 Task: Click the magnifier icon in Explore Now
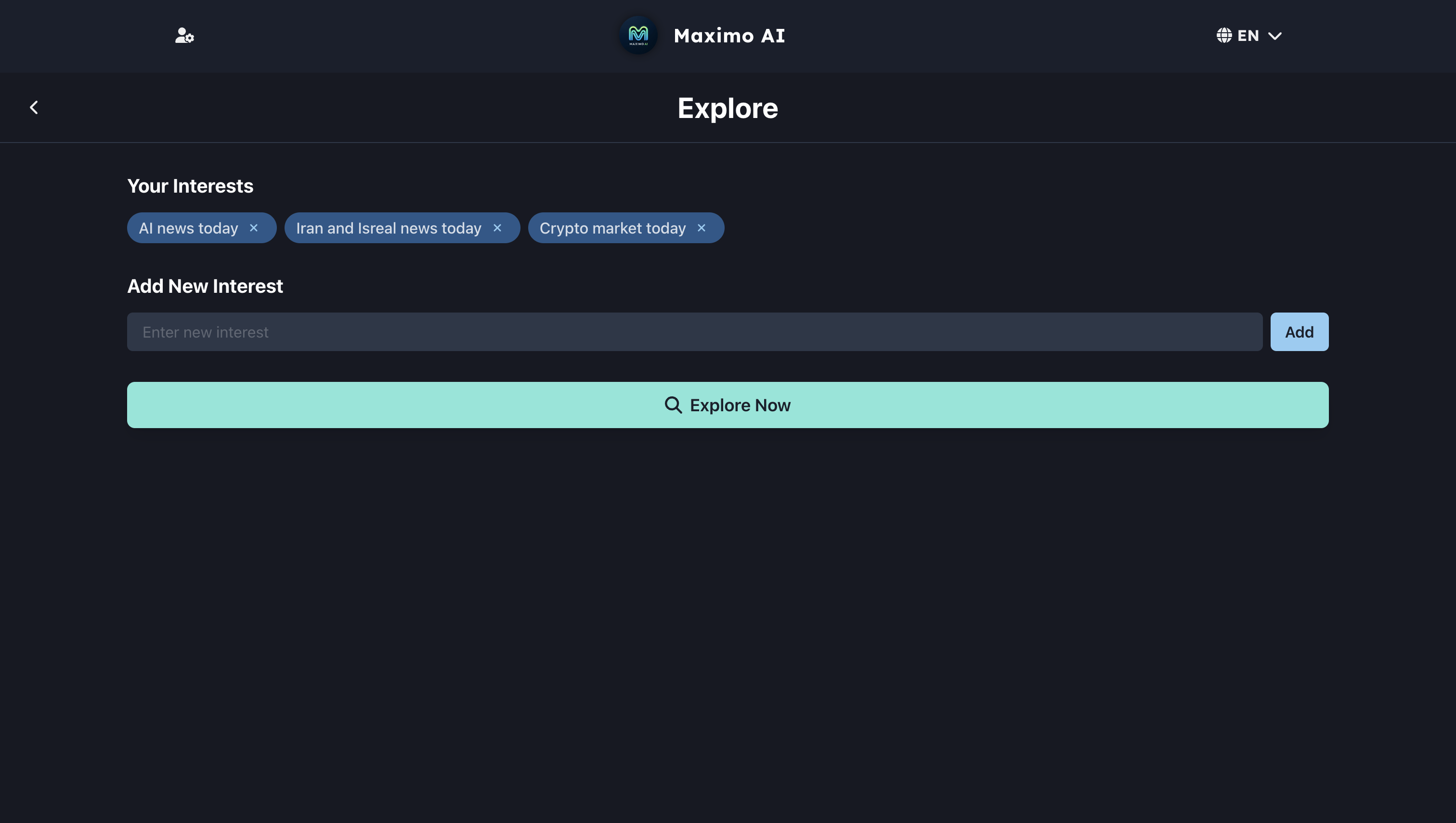673,405
